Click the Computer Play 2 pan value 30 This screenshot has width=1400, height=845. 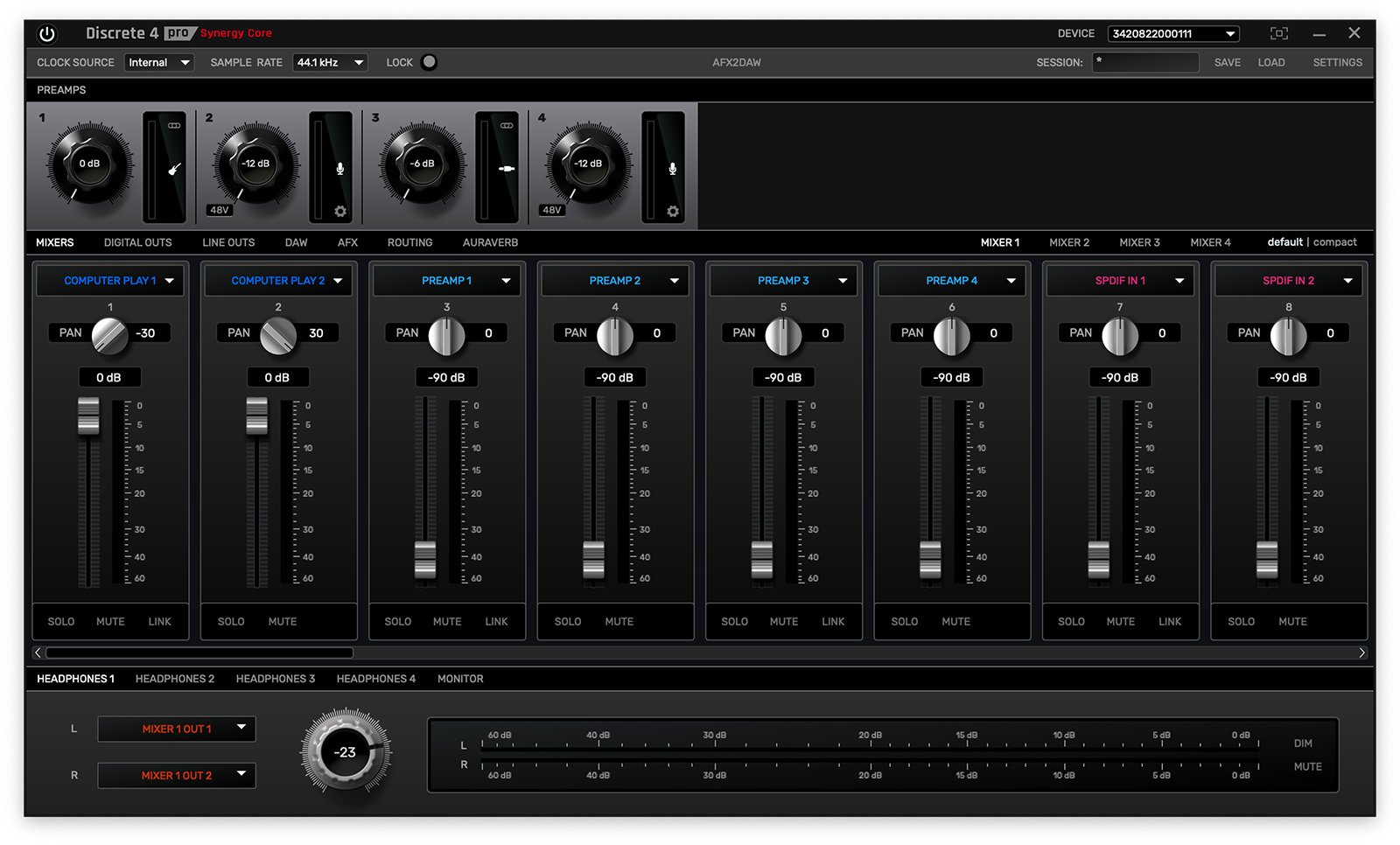[x=316, y=333]
